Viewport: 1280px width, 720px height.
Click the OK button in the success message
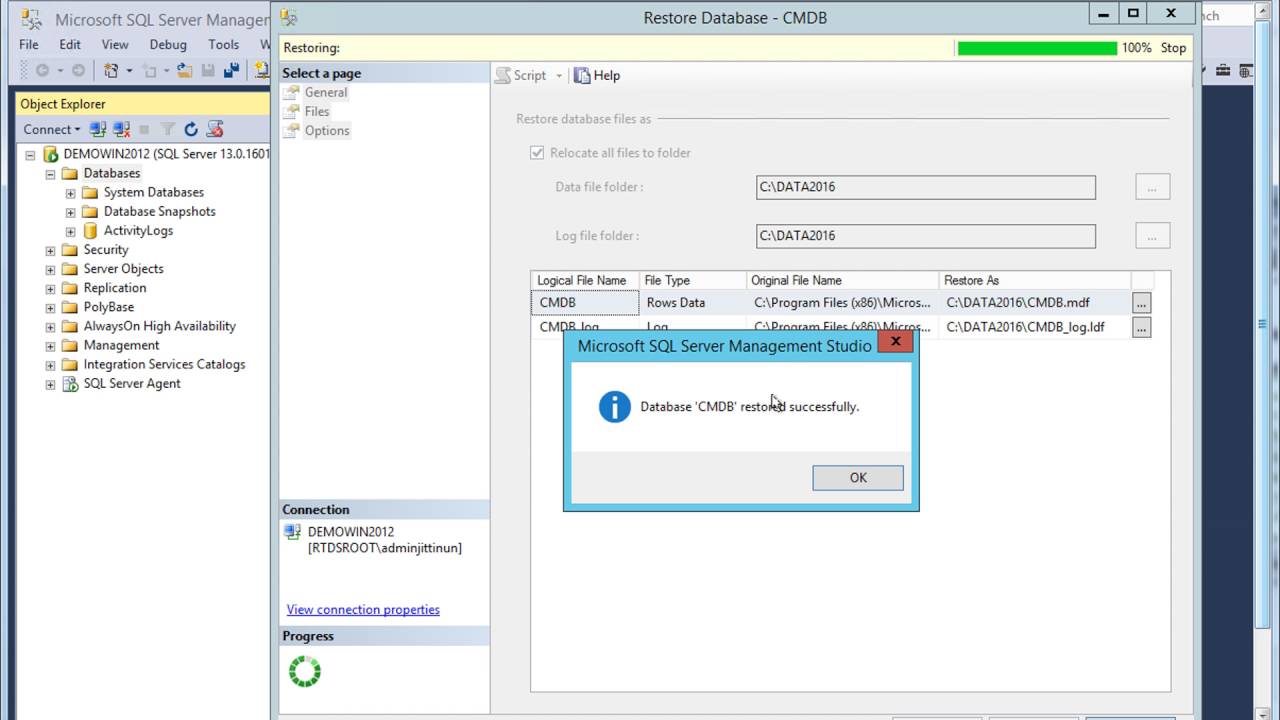[x=858, y=478]
